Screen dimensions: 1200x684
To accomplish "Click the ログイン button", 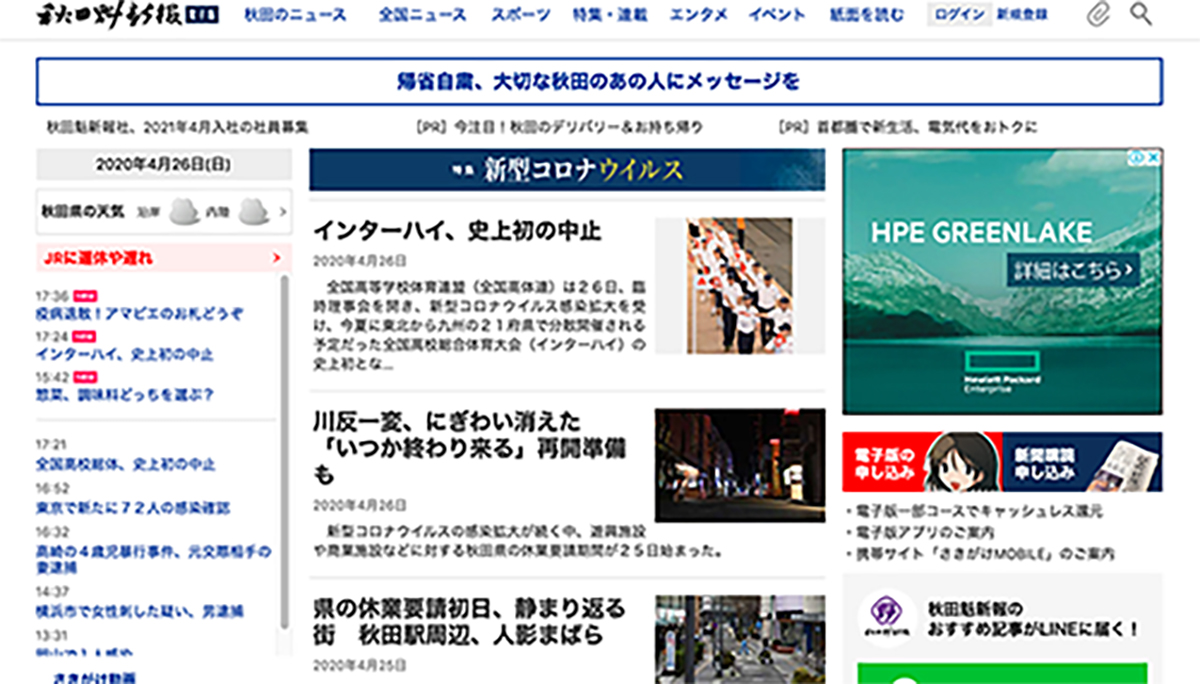I will click(x=957, y=15).
